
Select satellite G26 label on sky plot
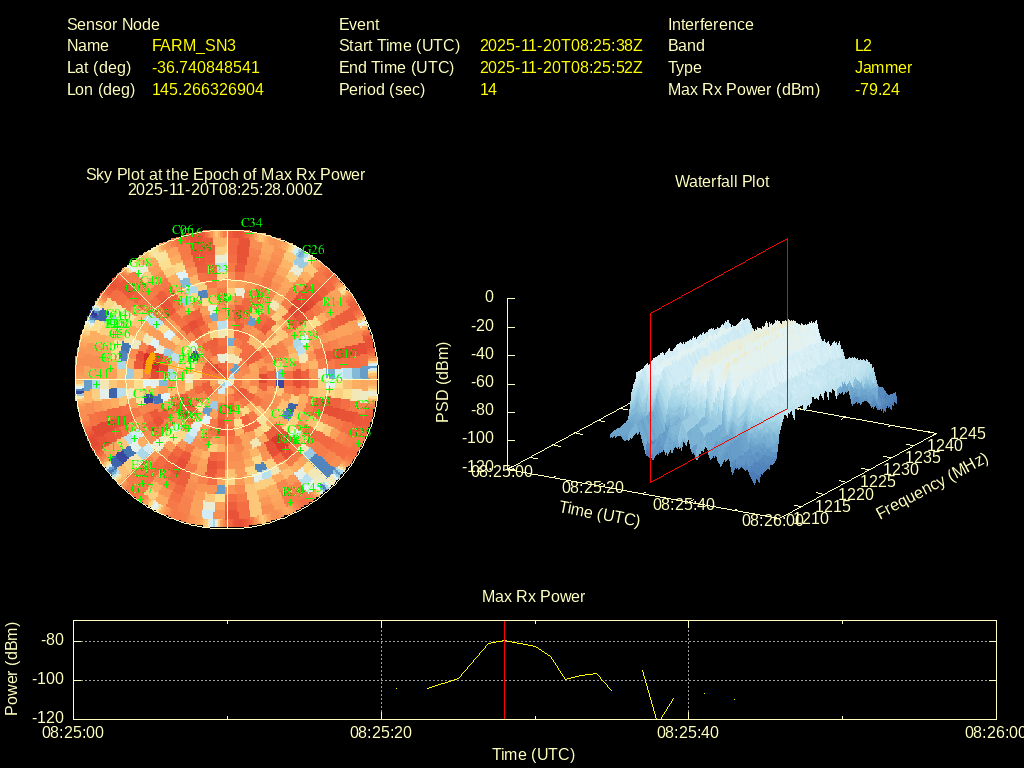313,249
